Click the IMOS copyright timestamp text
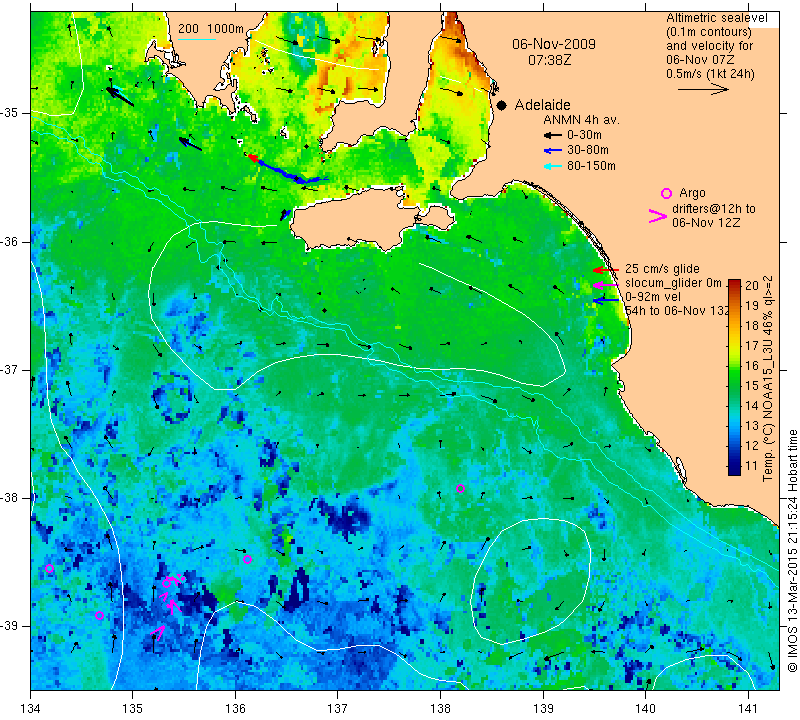800x720 pixels. point(792,551)
